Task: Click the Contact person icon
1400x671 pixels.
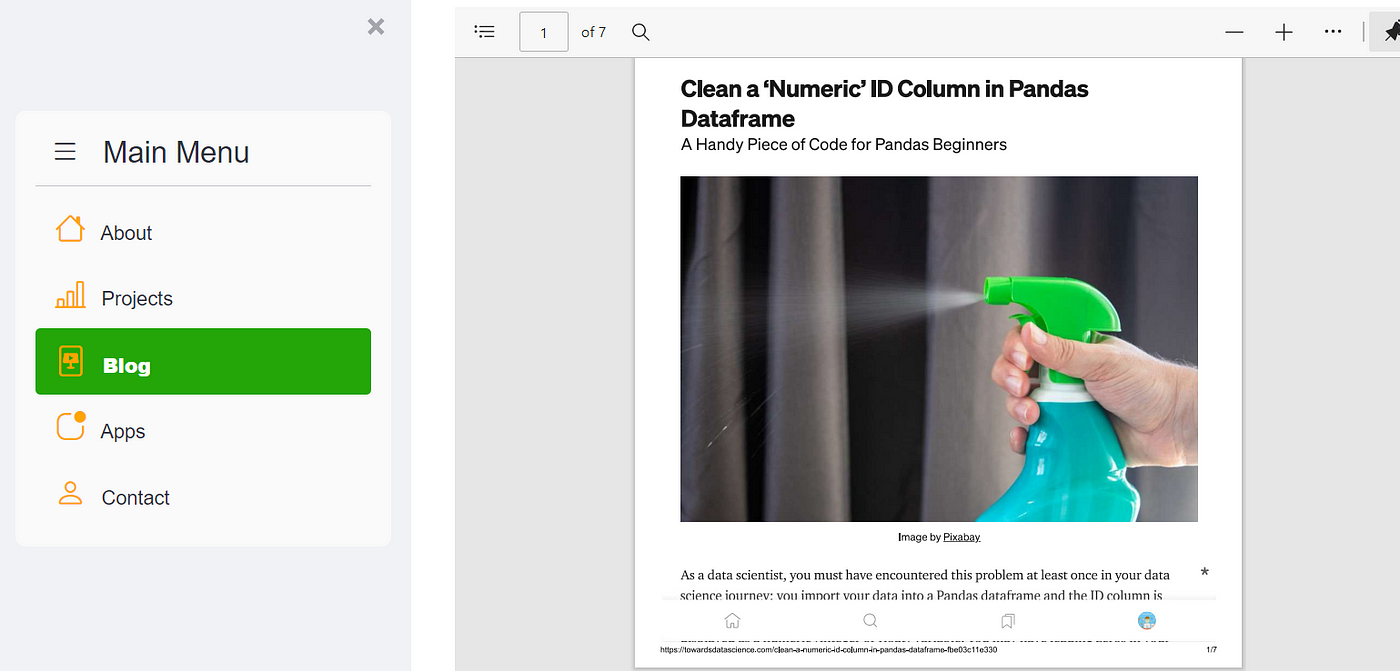Action: 70,493
